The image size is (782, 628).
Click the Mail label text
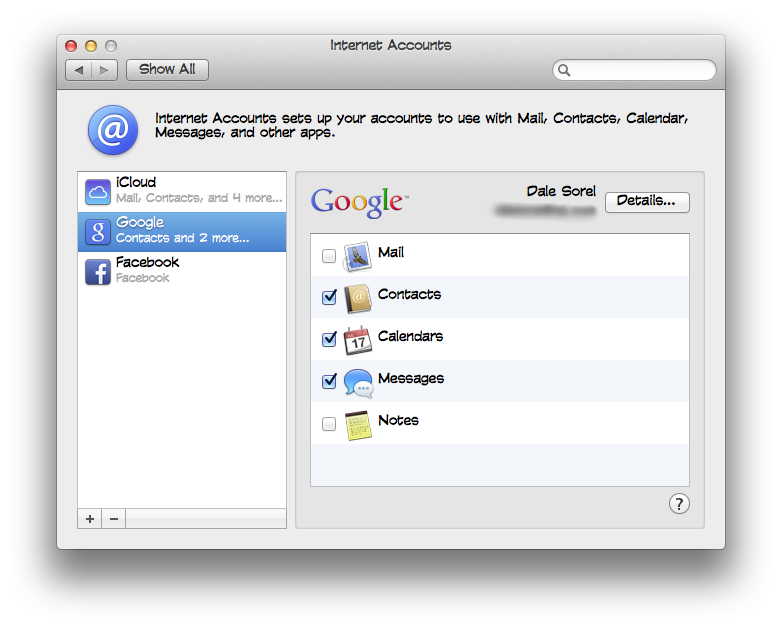(x=391, y=252)
